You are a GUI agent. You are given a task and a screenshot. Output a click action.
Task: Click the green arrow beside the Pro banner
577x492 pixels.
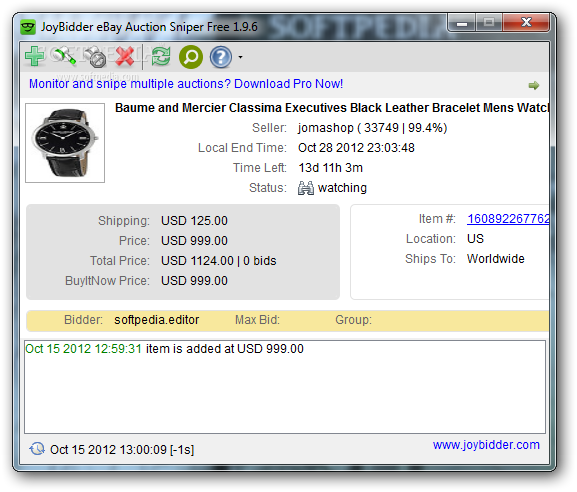click(x=534, y=85)
